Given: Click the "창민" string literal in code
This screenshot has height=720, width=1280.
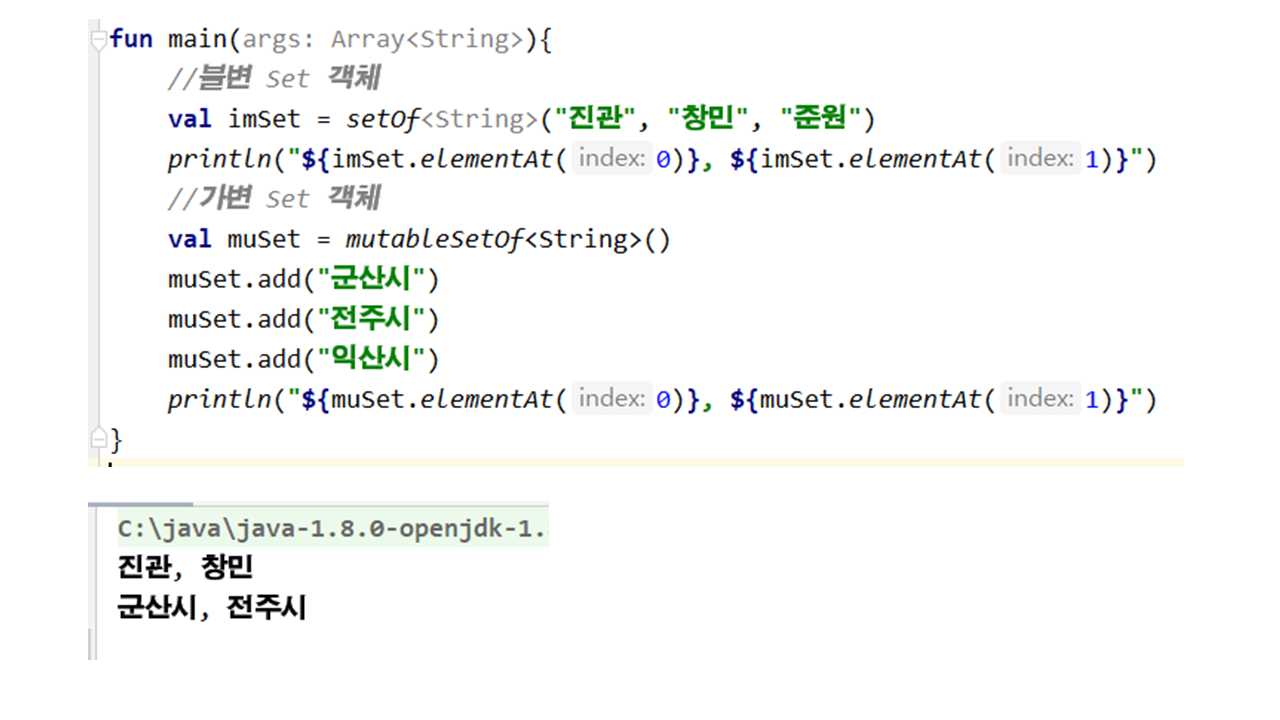Looking at the screenshot, I should click(x=709, y=120).
